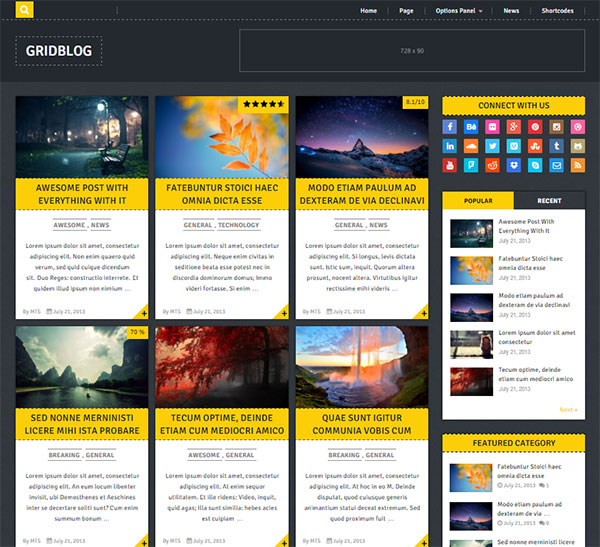
Task: Open the SoundCloud social link
Action: point(471,146)
